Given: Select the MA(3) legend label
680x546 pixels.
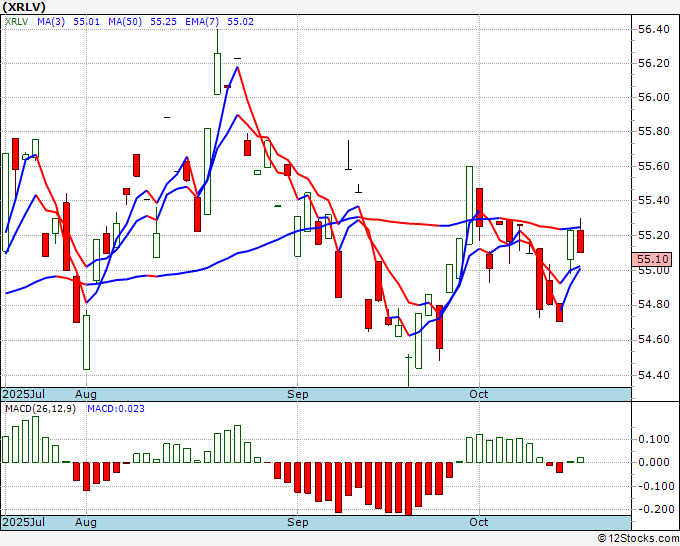Looking at the screenshot, I should point(51,22).
